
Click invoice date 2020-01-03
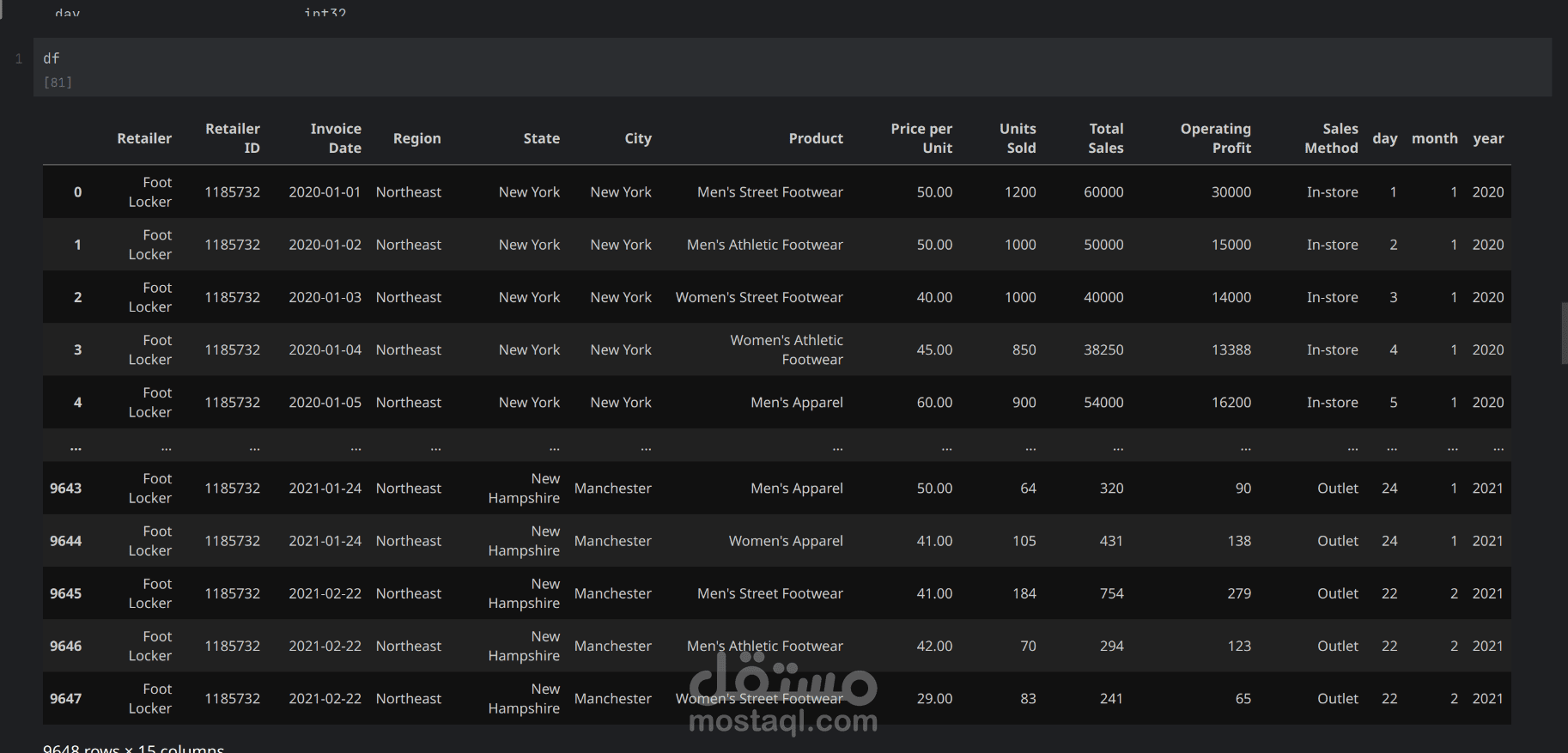pos(325,297)
